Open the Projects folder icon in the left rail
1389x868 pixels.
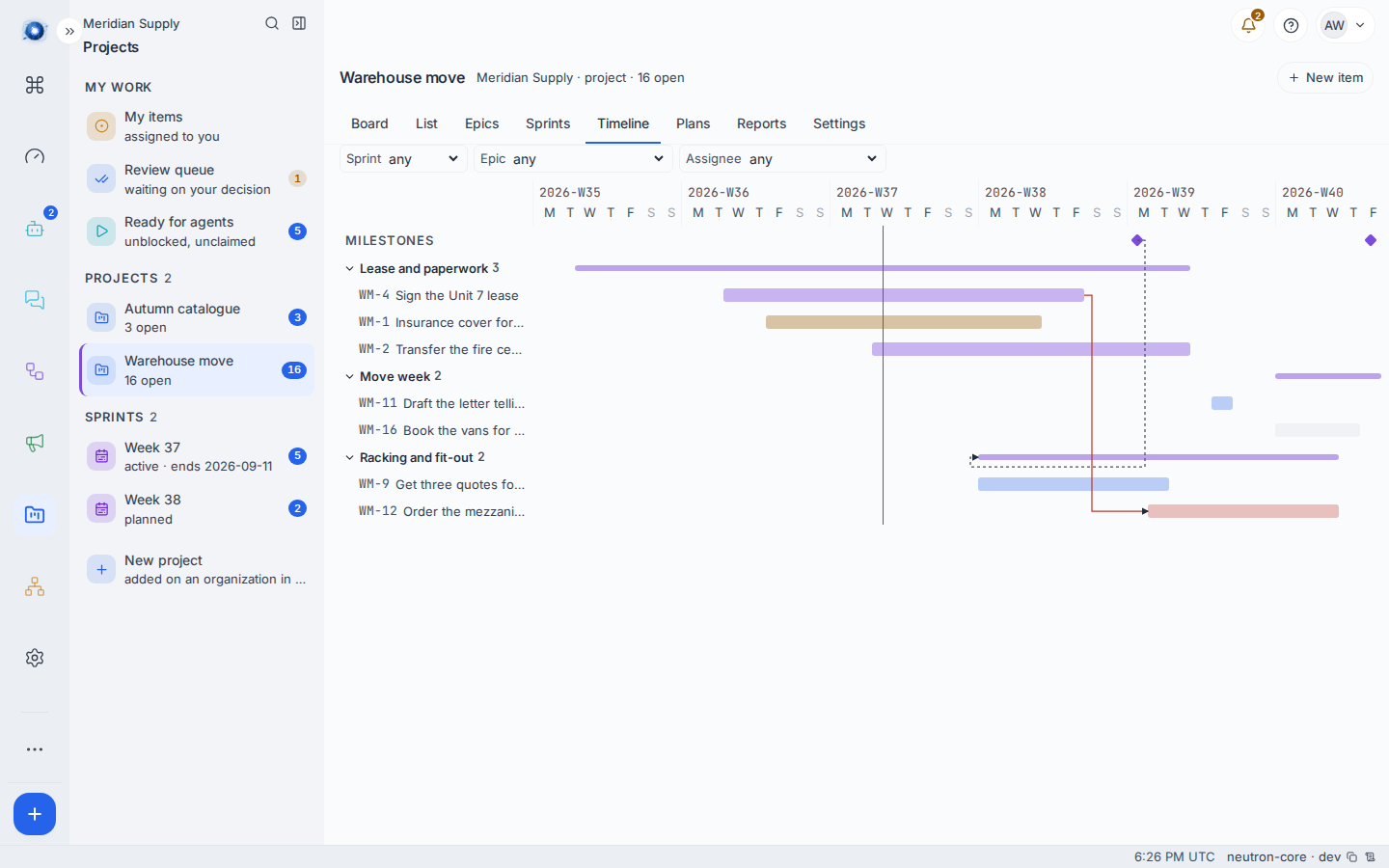35,515
